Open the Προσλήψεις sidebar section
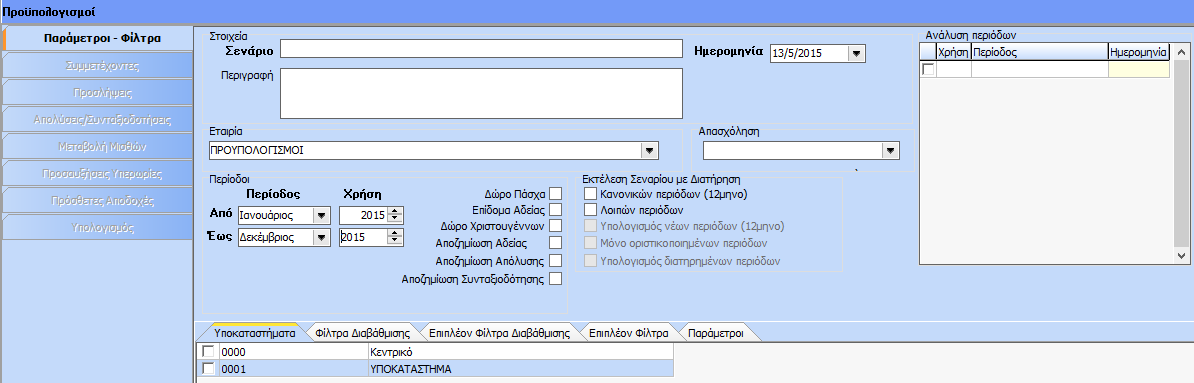Viewport: 1194px width, 383px height. [x=97, y=93]
